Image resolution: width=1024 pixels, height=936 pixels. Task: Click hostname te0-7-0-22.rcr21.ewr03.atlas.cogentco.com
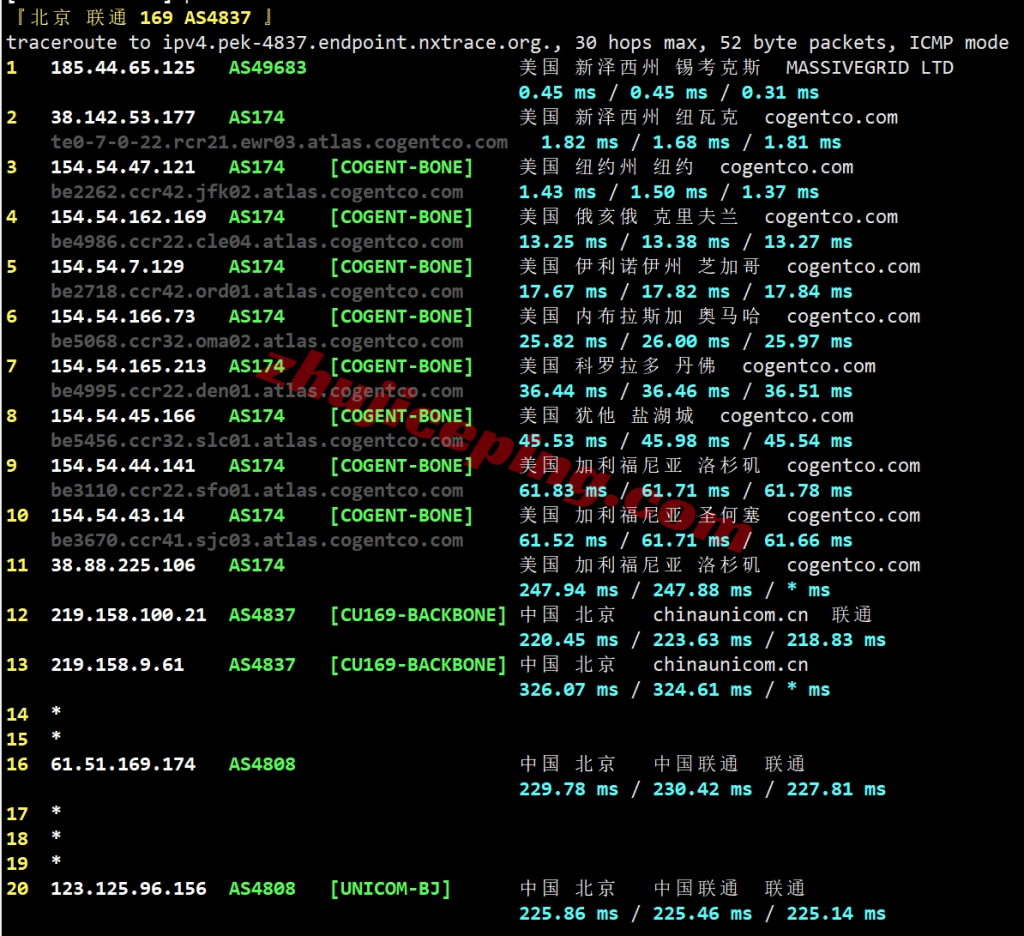coord(279,143)
